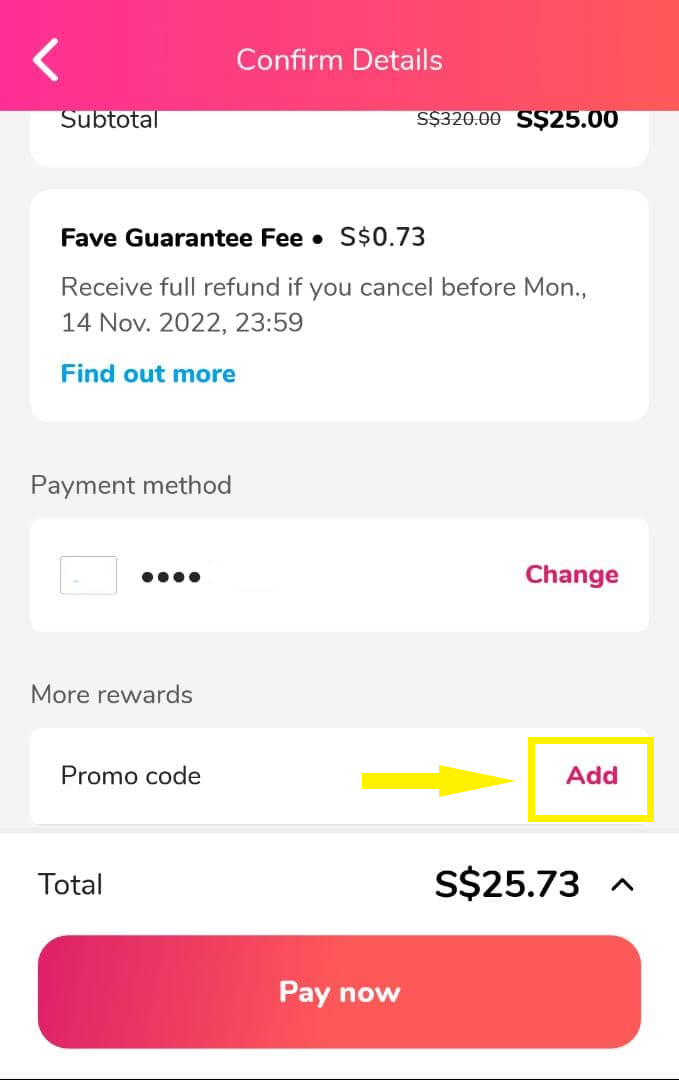The height and width of the screenshot is (1080, 679).
Task: Change the payment method
Action: (572, 575)
